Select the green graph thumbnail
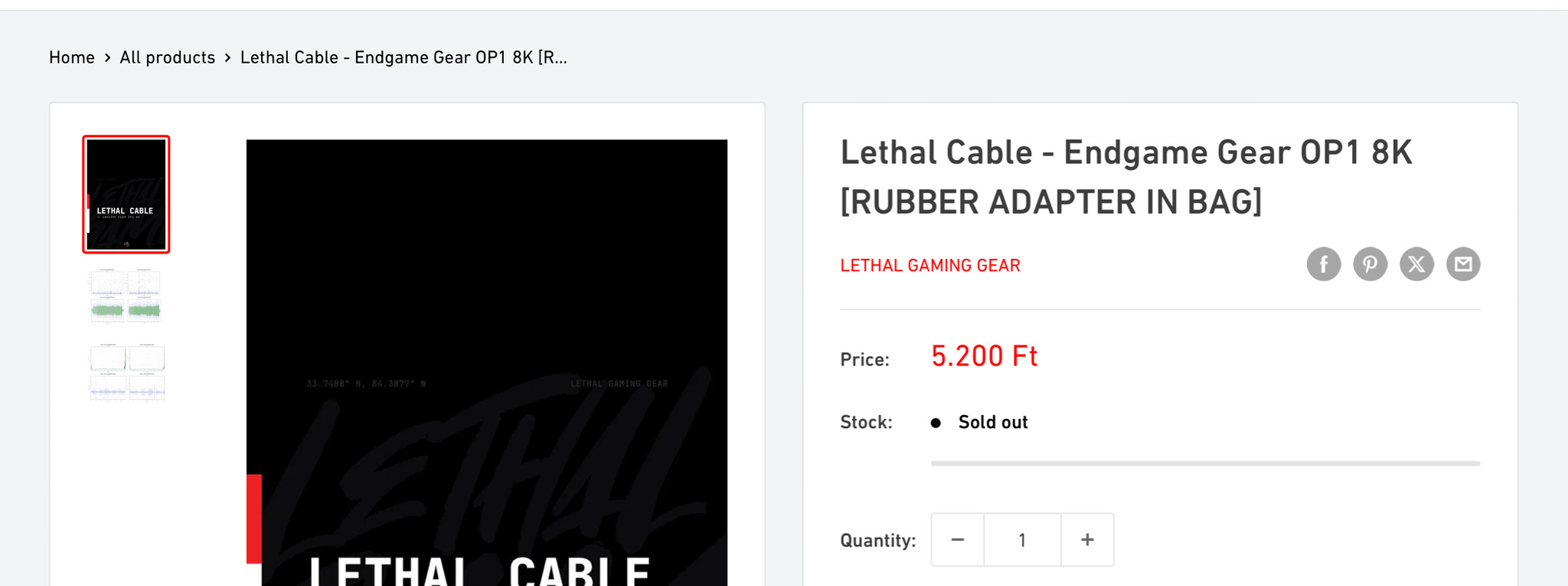1568x586 pixels. pos(126,296)
